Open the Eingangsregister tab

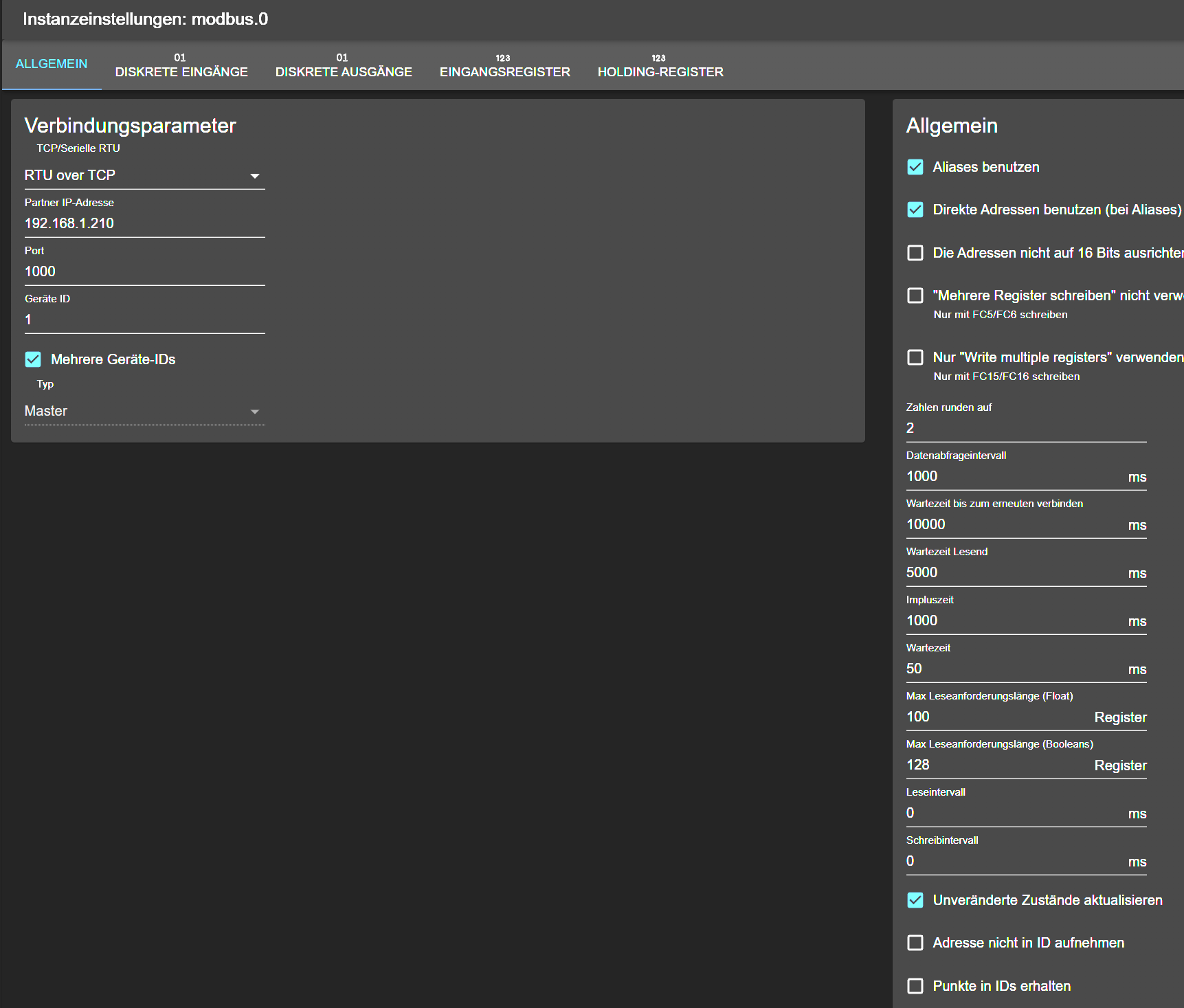pyautogui.click(x=505, y=65)
